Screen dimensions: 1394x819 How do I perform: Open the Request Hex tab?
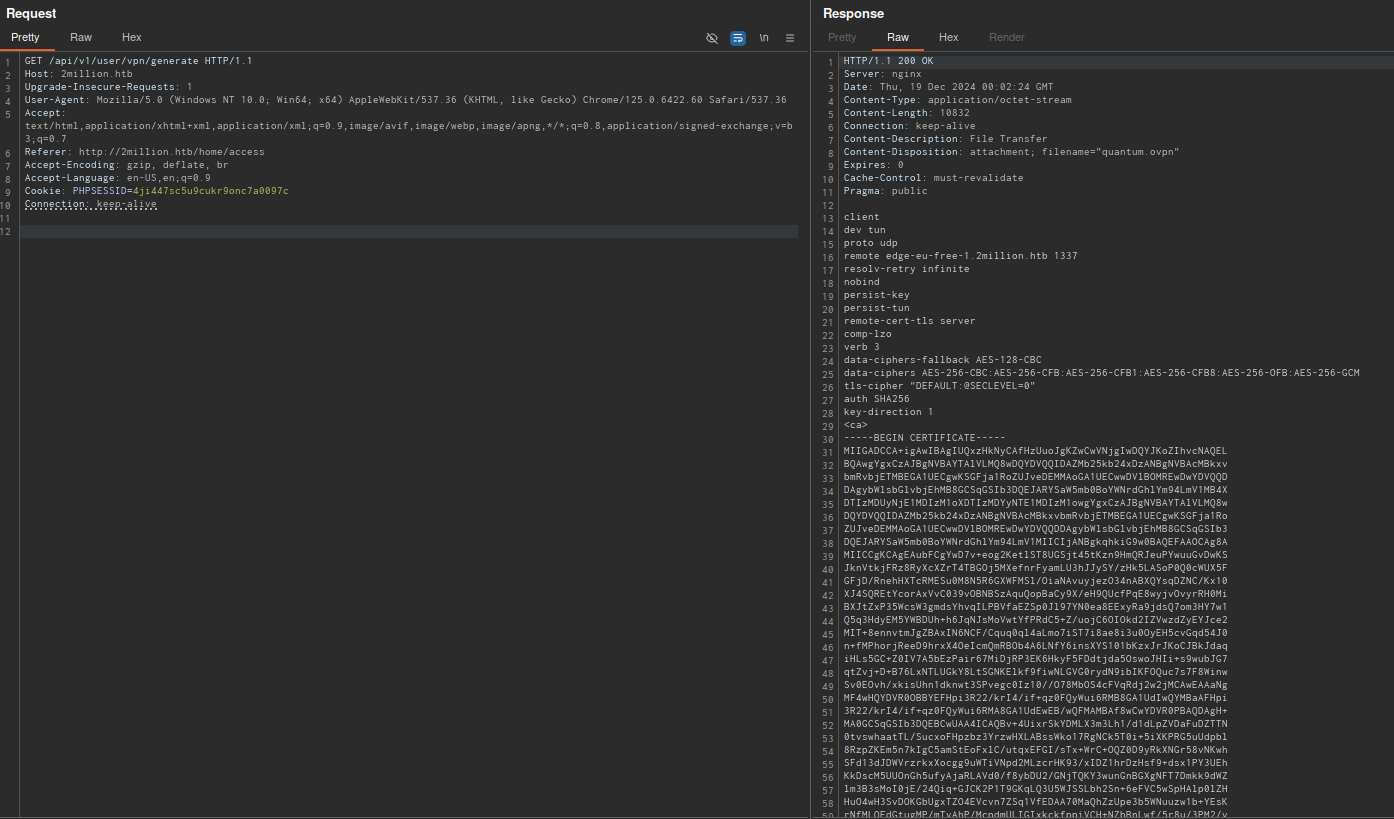pos(132,37)
